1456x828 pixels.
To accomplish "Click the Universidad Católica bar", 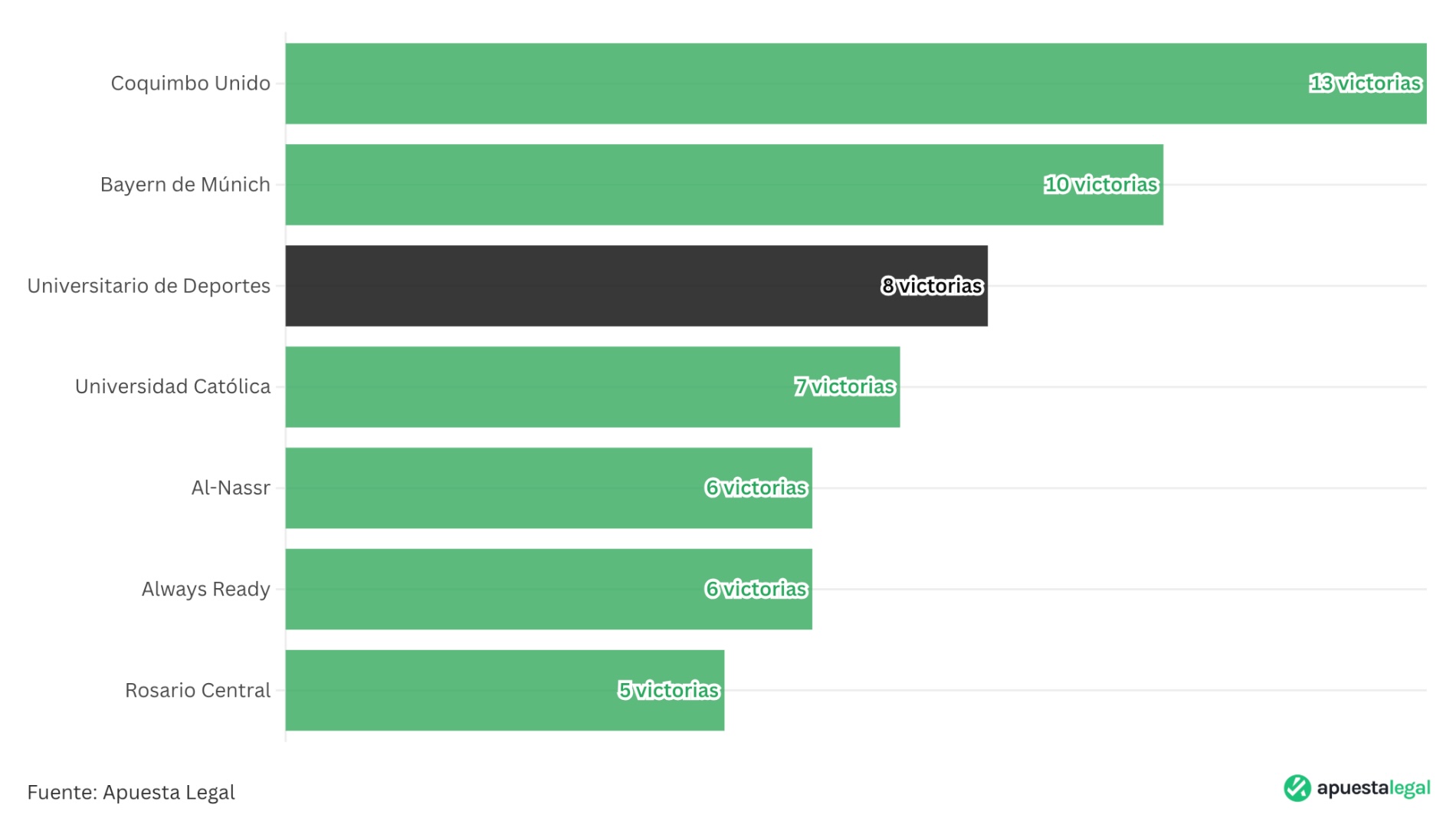I will [x=536, y=387].
